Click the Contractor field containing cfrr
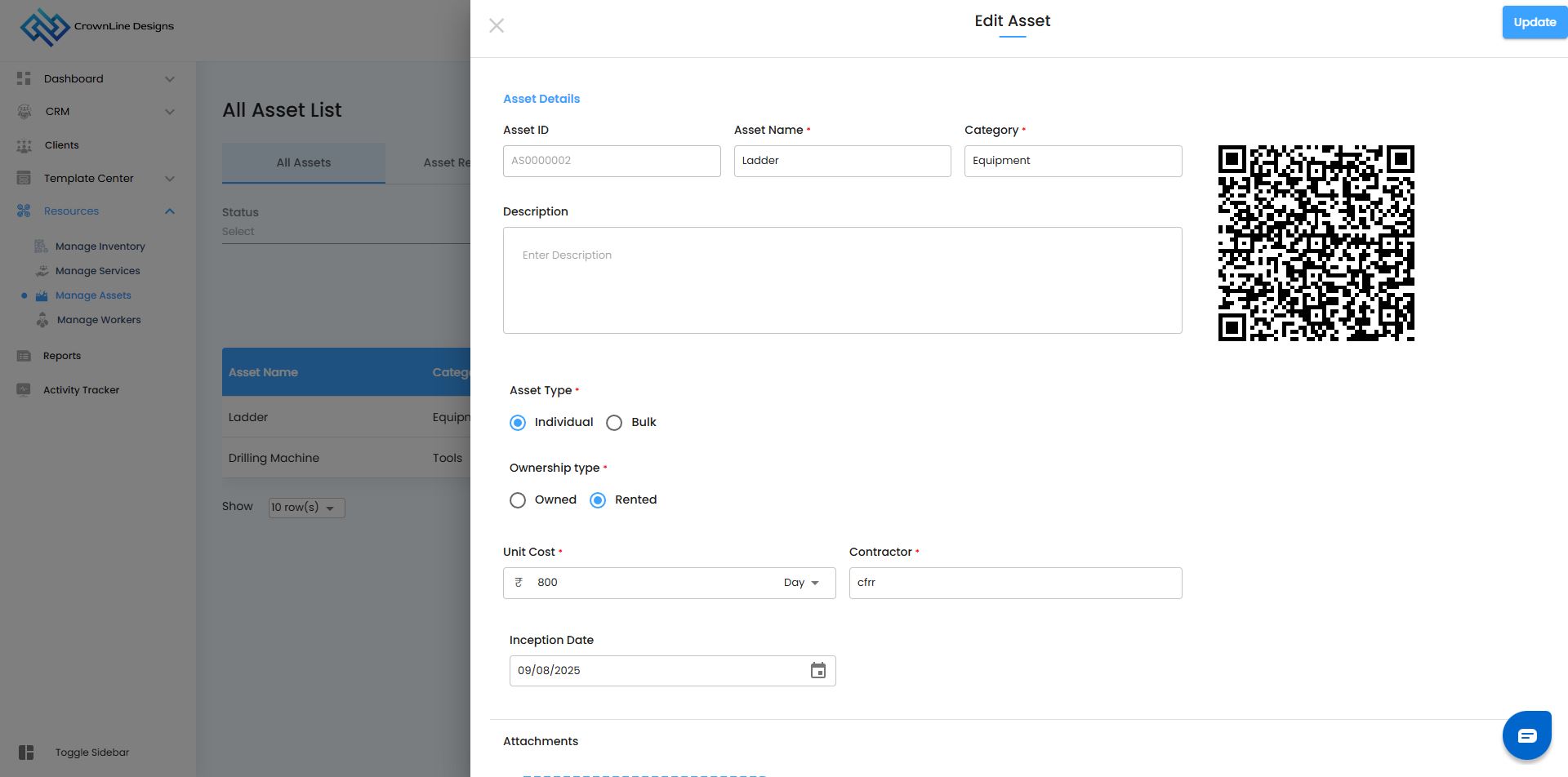 [1016, 583]
